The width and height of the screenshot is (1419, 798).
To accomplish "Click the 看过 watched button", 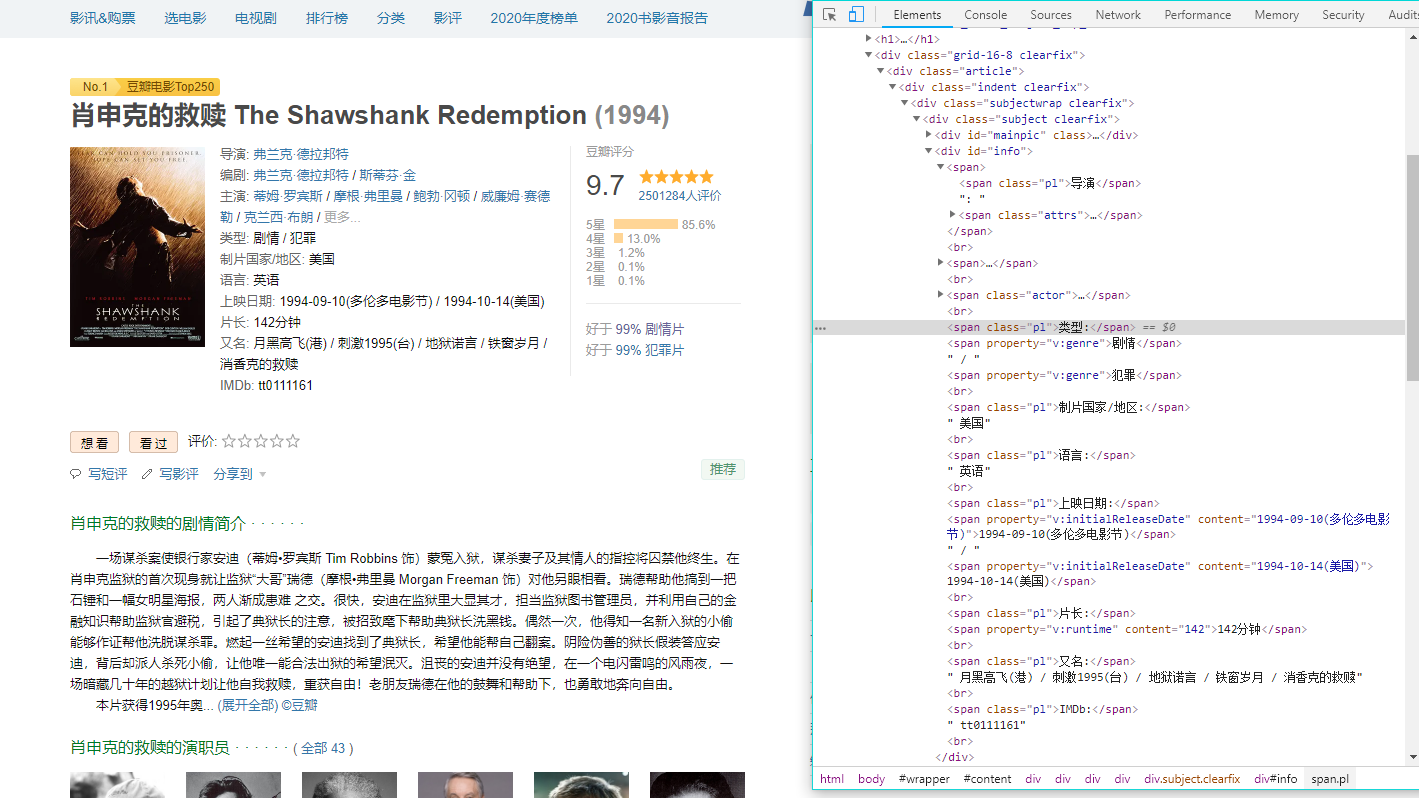I will pos(153,442).
